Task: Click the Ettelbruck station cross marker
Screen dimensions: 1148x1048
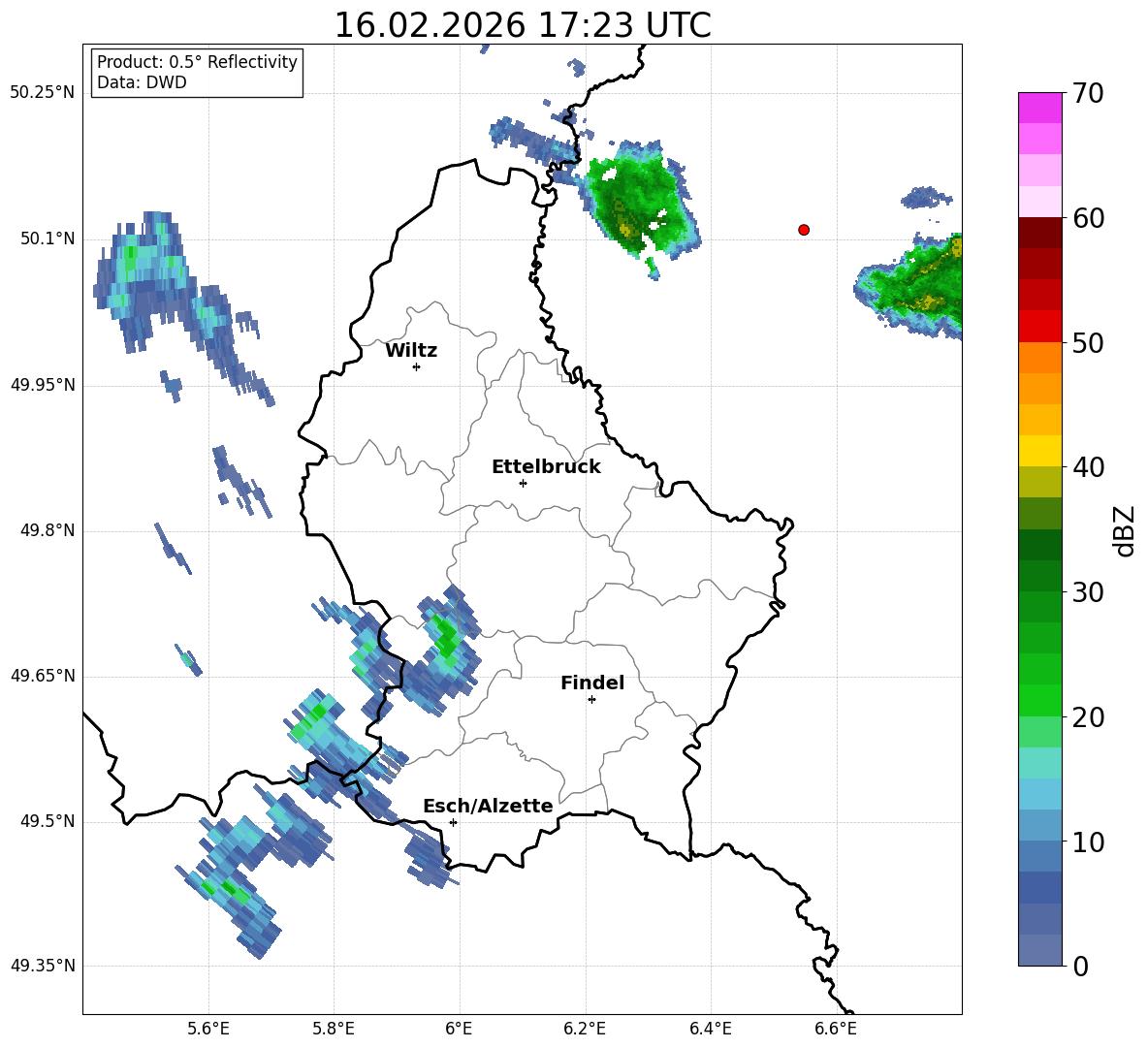Action: tap(523, 483)
